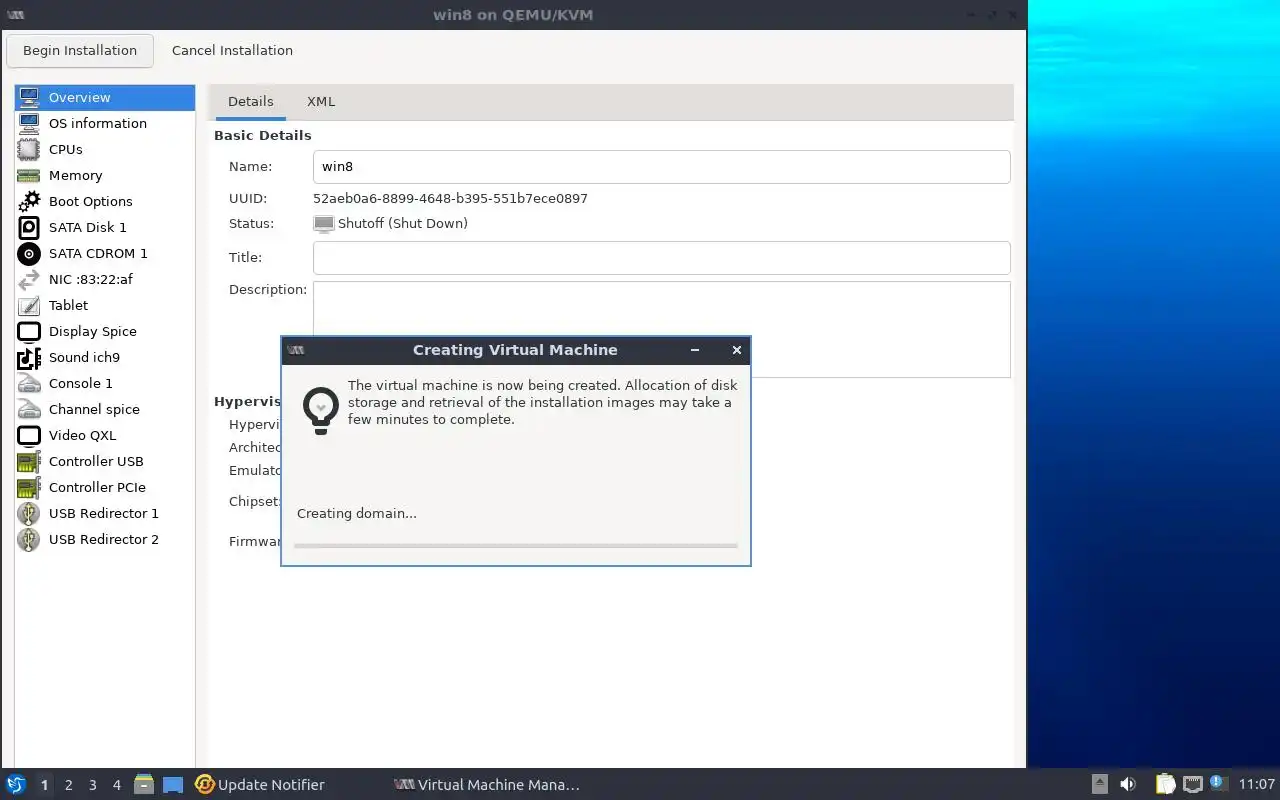1280x800 pixels.
Task: Click the Virtual Machine Manager taskbar entry
Action: (x=487, y=785)
